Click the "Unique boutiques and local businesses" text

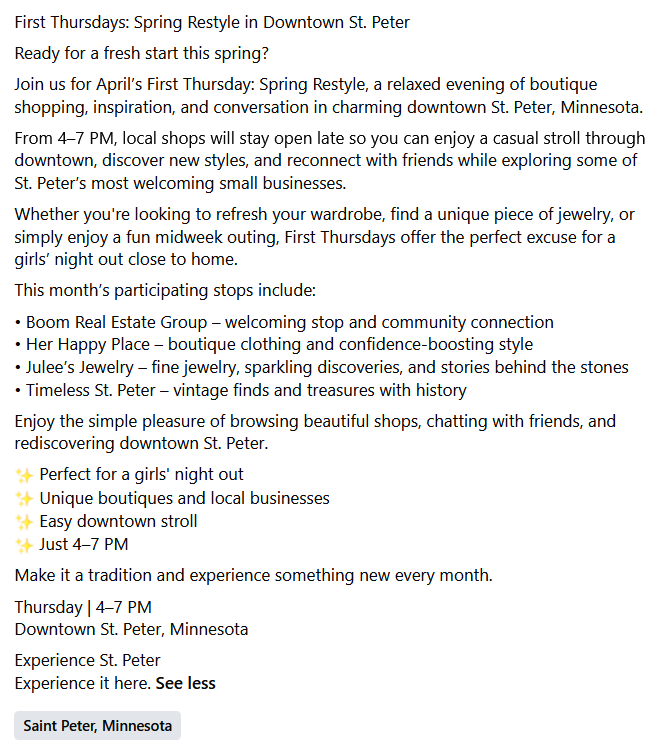[184, 498]
